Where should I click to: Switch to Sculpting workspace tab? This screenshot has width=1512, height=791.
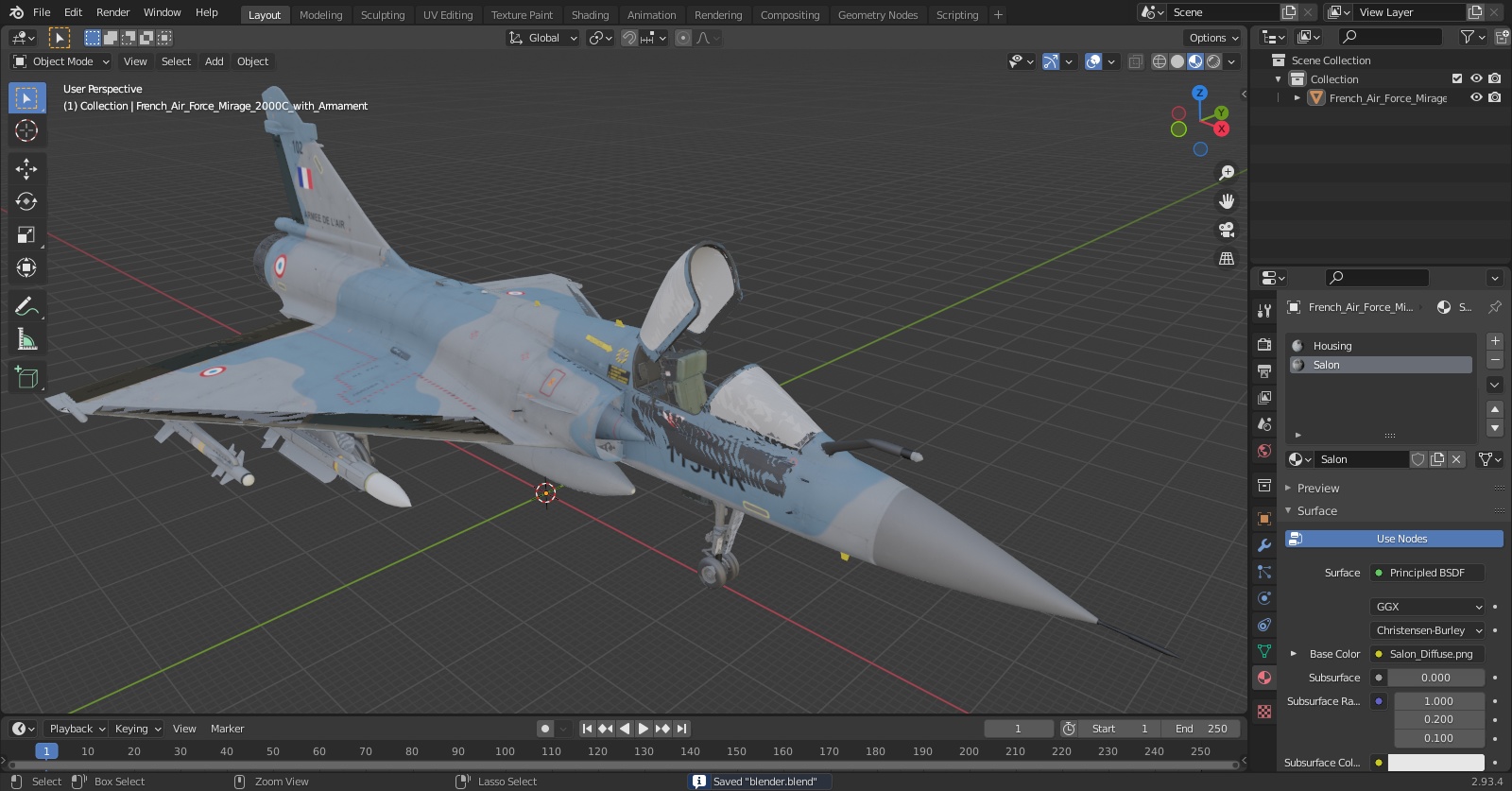[382, 15]
